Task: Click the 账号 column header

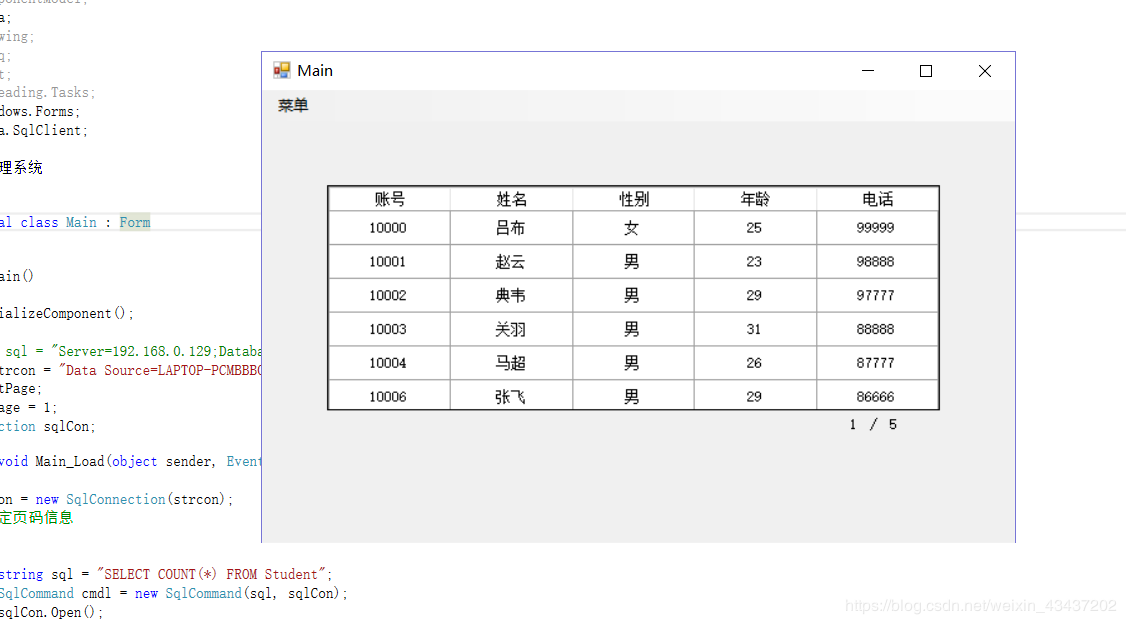Action: click(389, 199)
